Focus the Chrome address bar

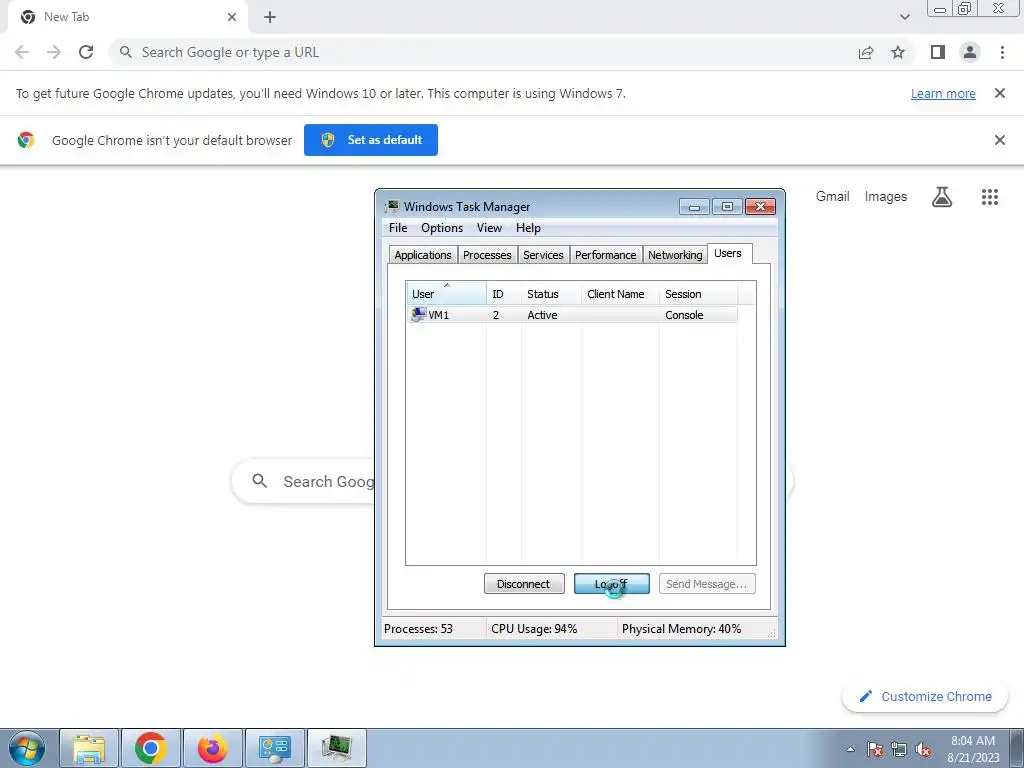point(483,52)
